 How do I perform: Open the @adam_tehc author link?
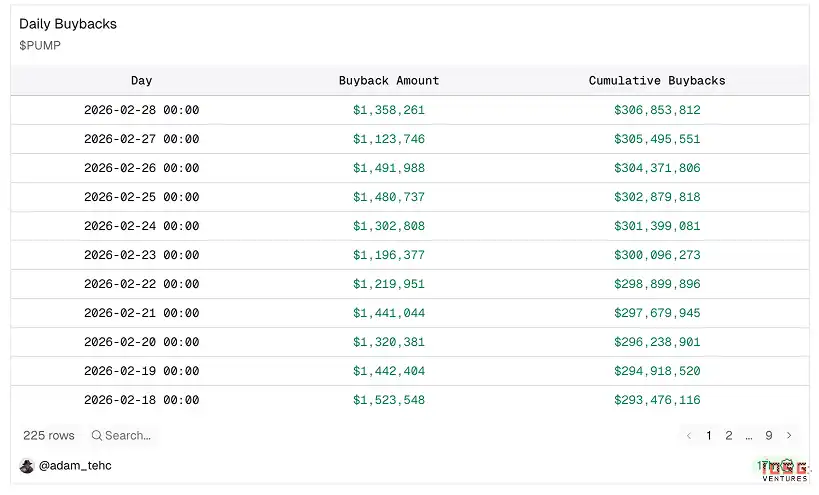[75, 466]
